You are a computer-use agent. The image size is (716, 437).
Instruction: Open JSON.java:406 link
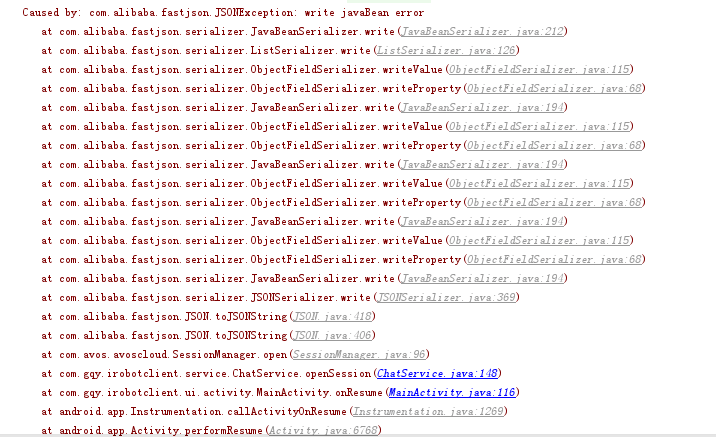coord(332,336)
